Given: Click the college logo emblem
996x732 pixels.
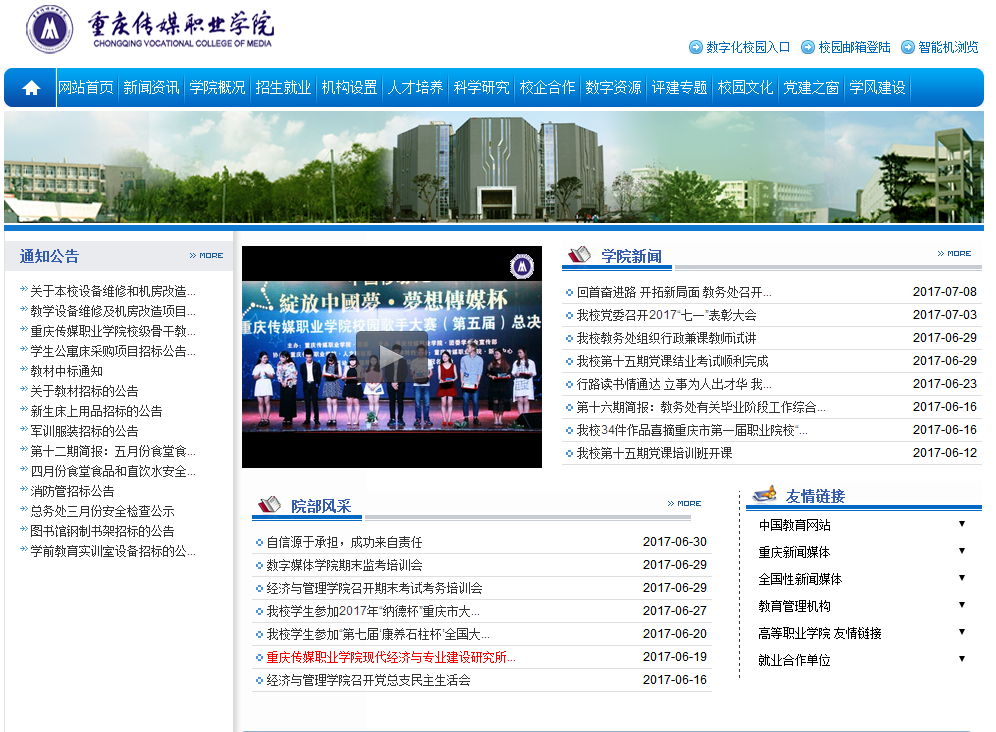Looking at the screenshot, I should click(50, 29).
